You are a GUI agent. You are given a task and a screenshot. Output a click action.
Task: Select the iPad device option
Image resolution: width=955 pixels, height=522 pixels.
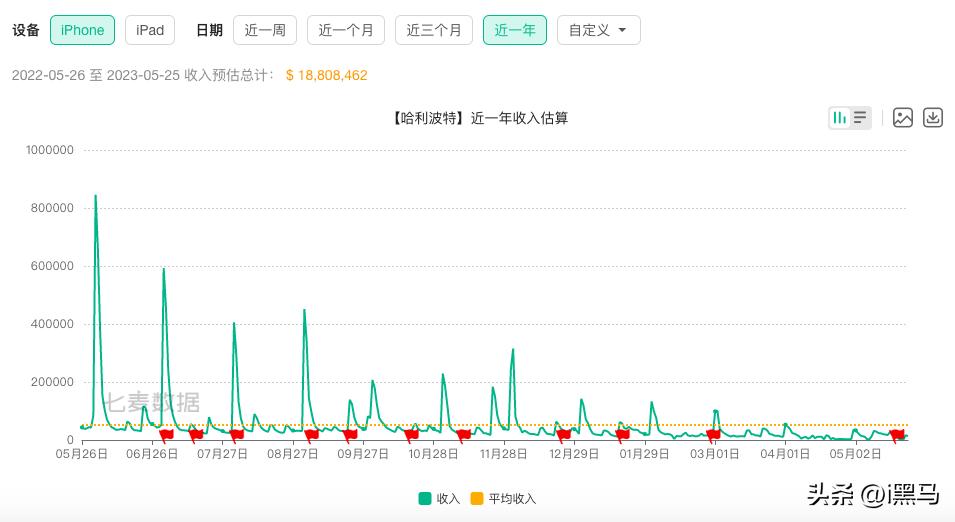click(x=150, y=30)
